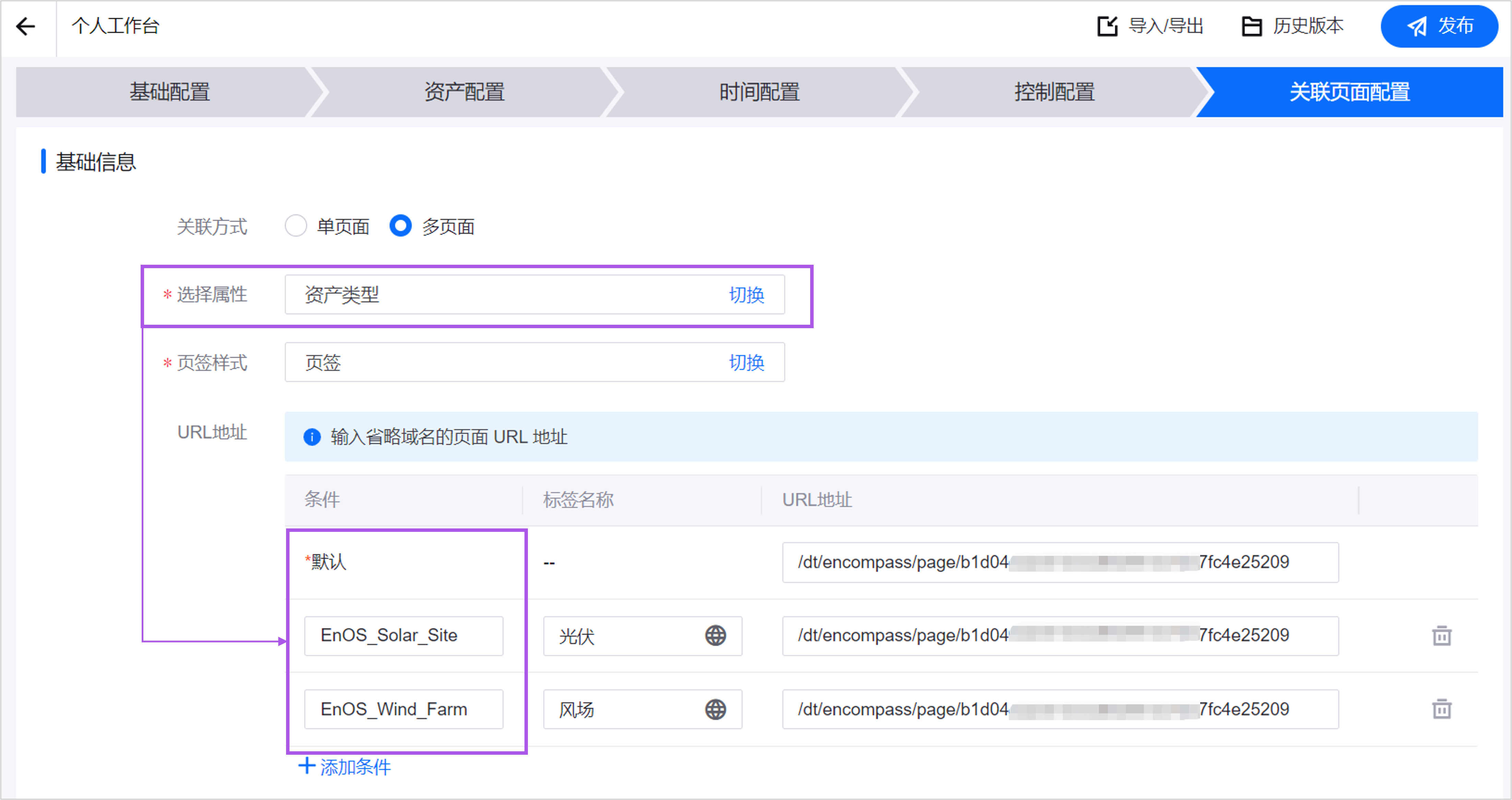
Task: Go to the 控制配置 step tab
Action: (1054, 92)
